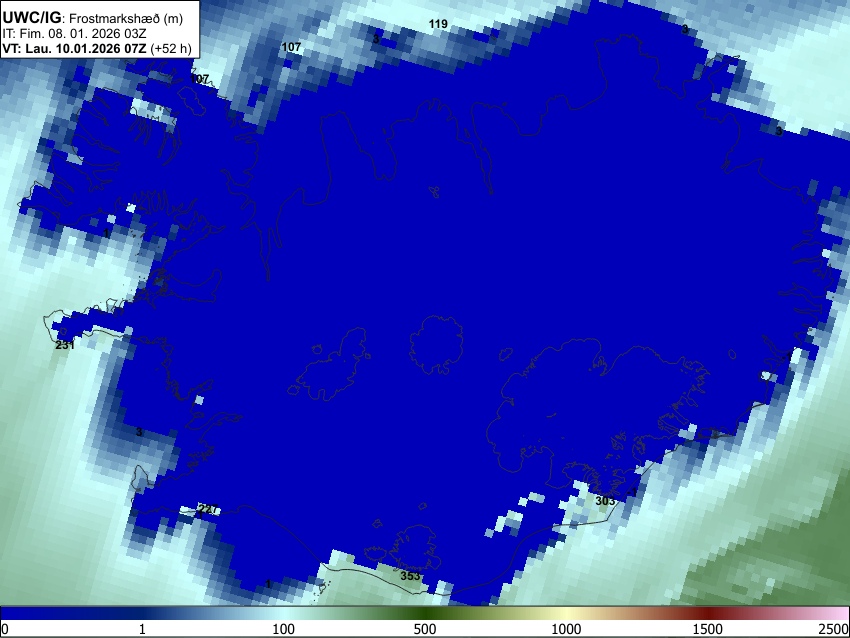
Task: Click the "227" map value
Action: (207, 509)
